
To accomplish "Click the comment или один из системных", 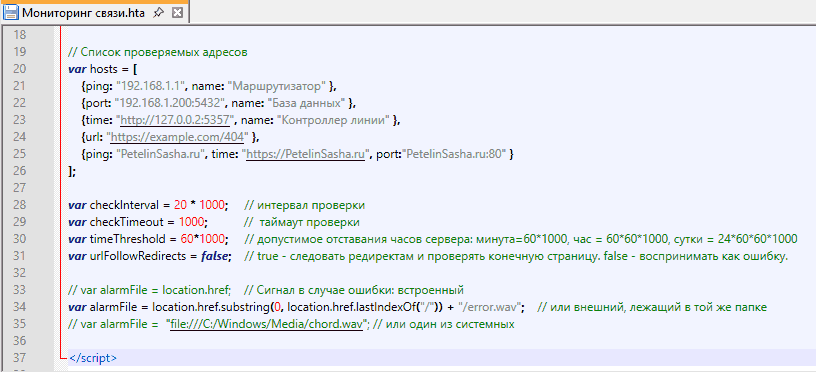I will point(444,324).
